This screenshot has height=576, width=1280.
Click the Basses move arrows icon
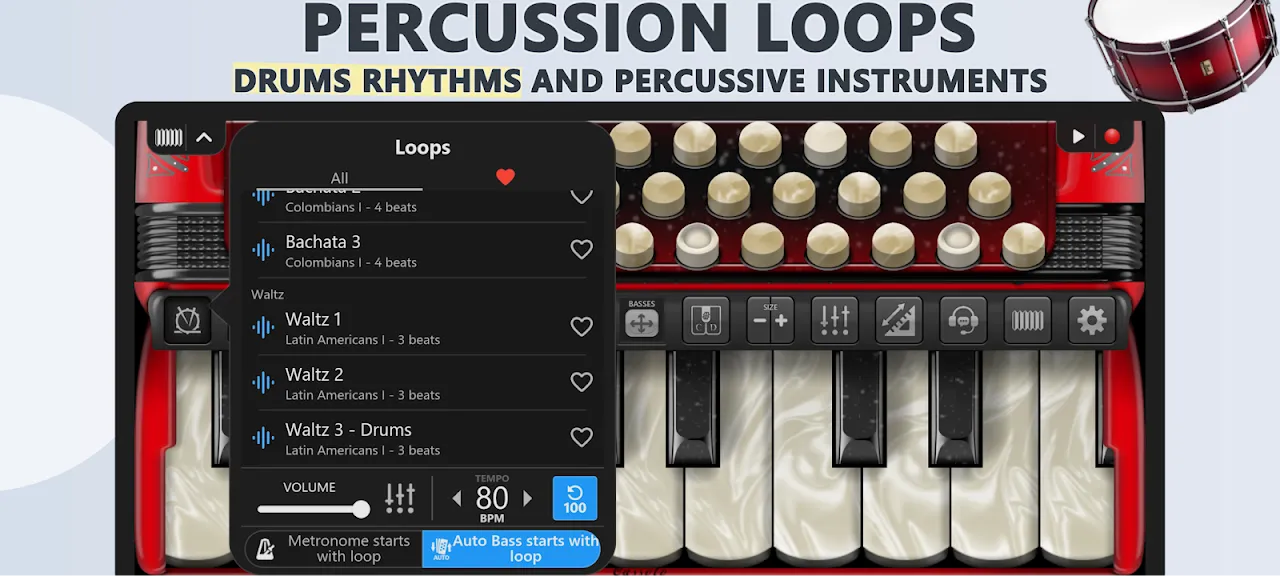[x=642, y=321]
